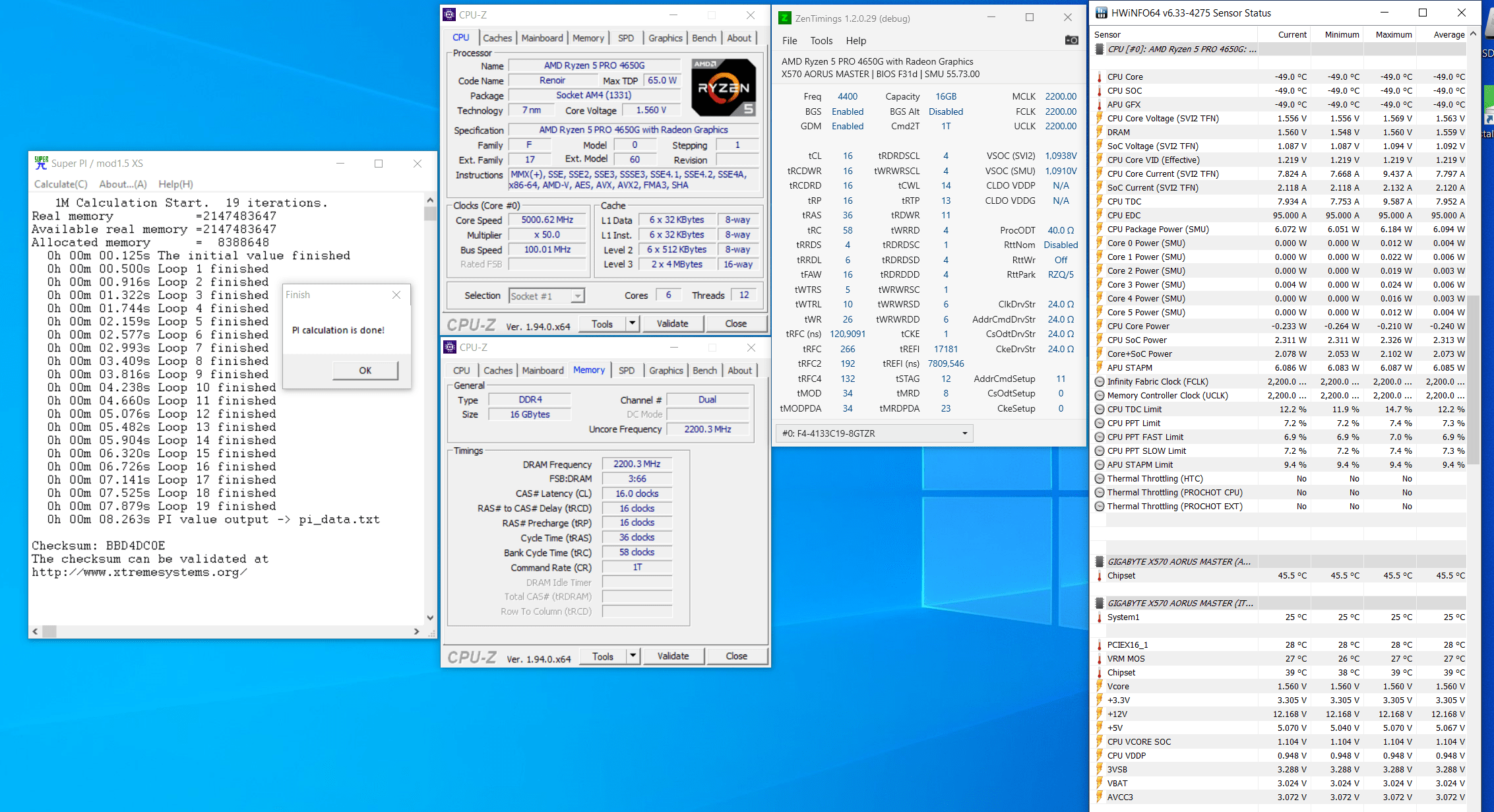Click the VRM MOS thermometer icon
The width and height of the screenshot is (1494, 812).
click(x=1100, y=659)
